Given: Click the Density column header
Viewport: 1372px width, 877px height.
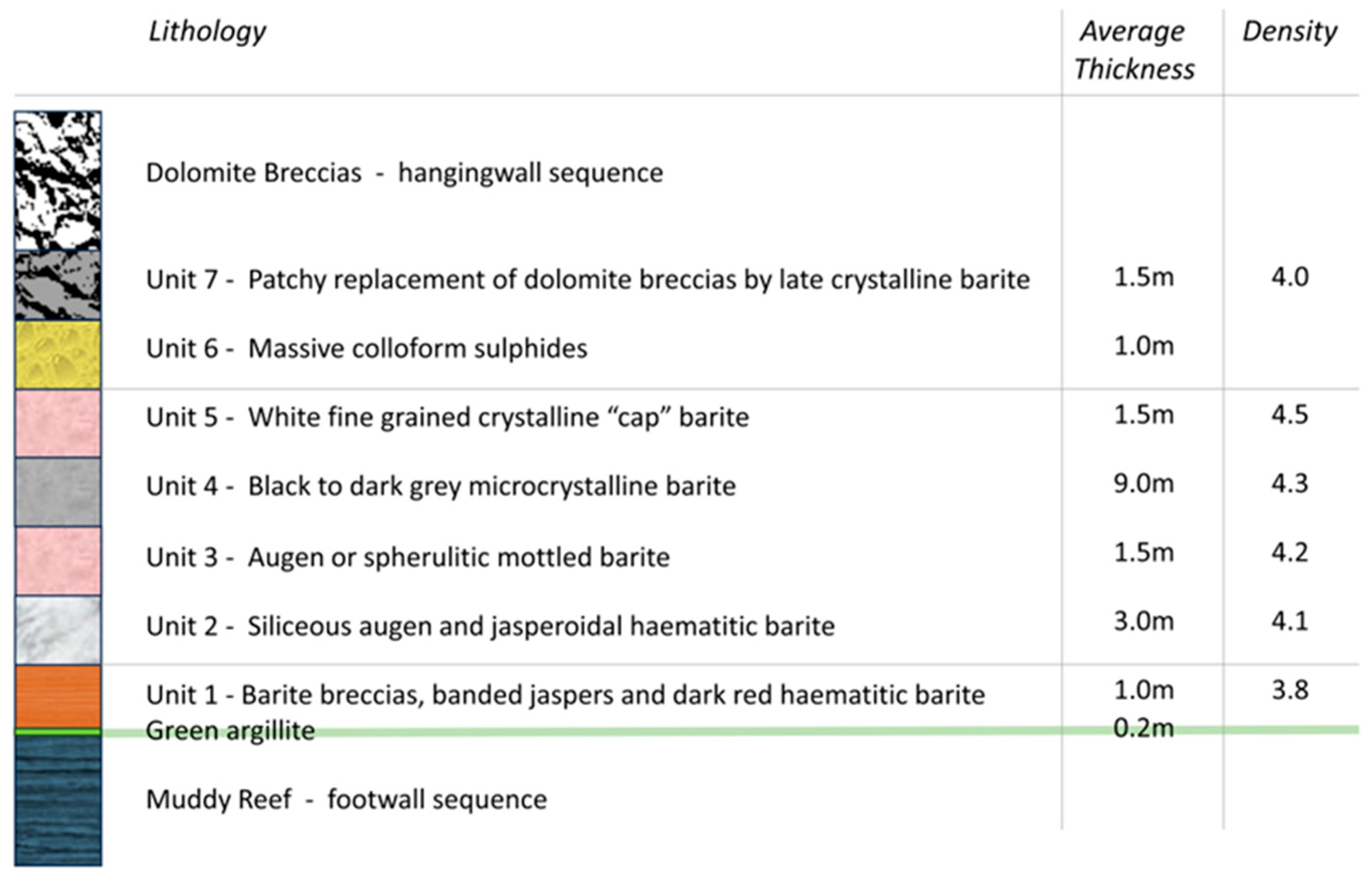Looking at the screenshot, I should [1289, 31].
